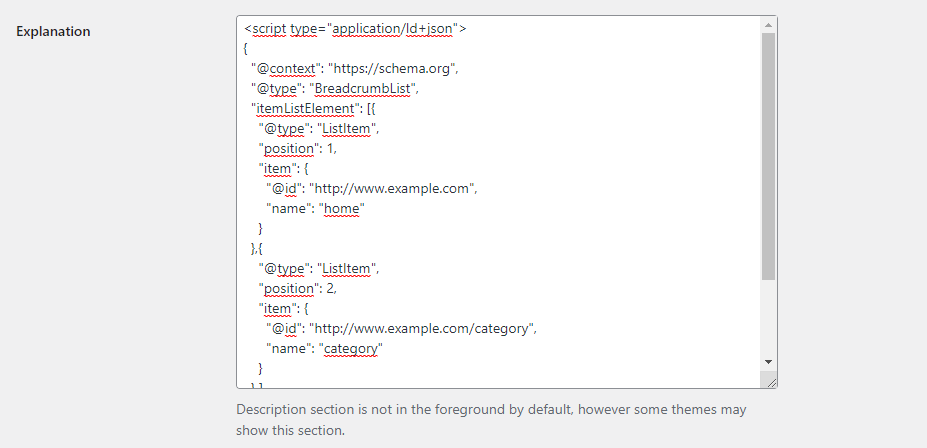Click the http://www.example.com/category URL text
927x448 pixels.
[422, 328]
